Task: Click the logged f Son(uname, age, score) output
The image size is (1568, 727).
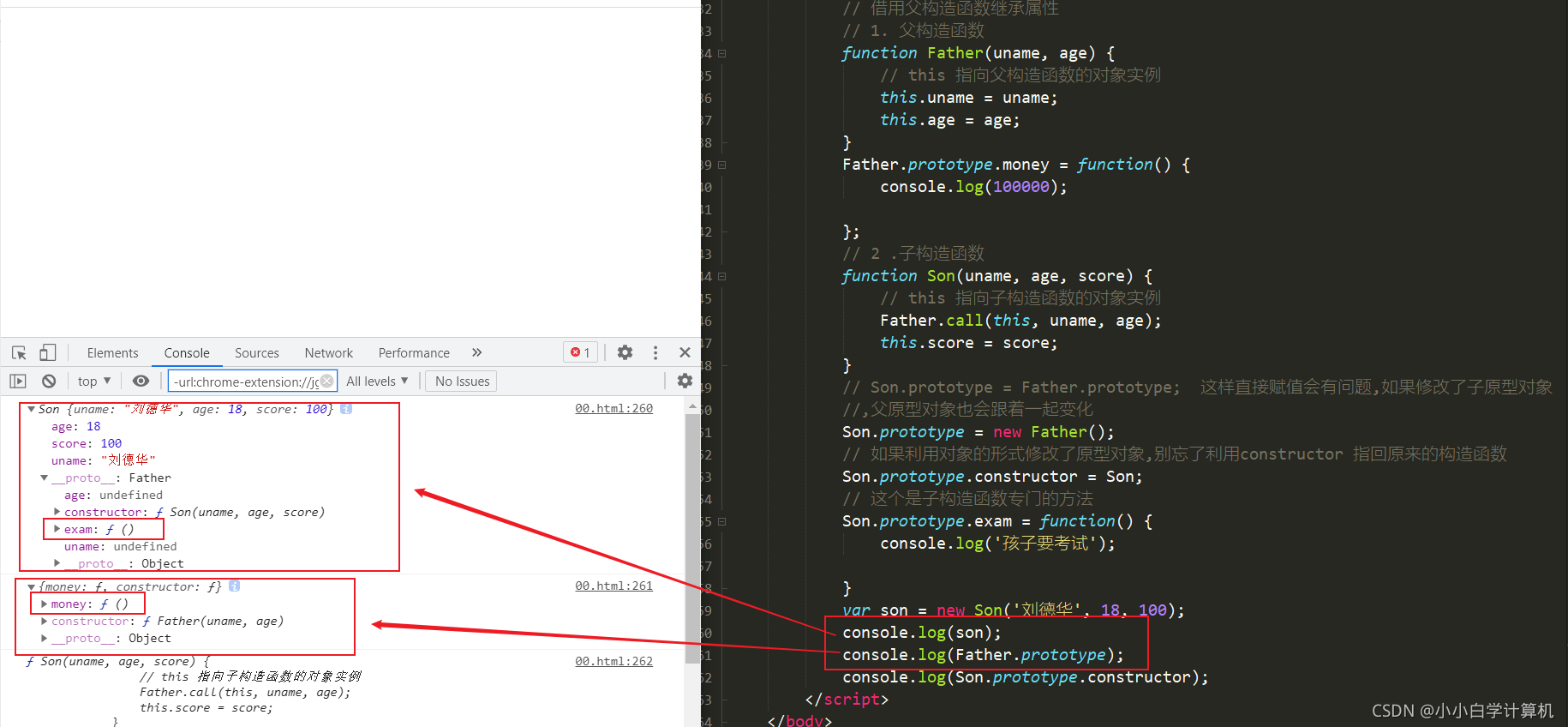Action: click(118, 661)
